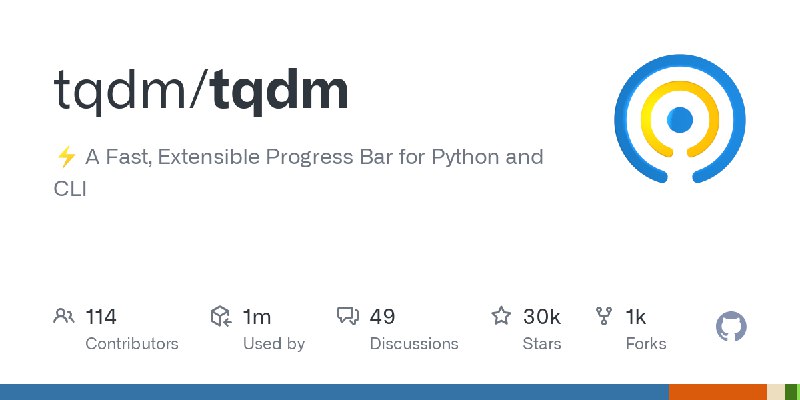Click the Discussions label
Image resolution: width=800 pixels, height=400 pixels.
pyautogui.click(x=414, y=344)
